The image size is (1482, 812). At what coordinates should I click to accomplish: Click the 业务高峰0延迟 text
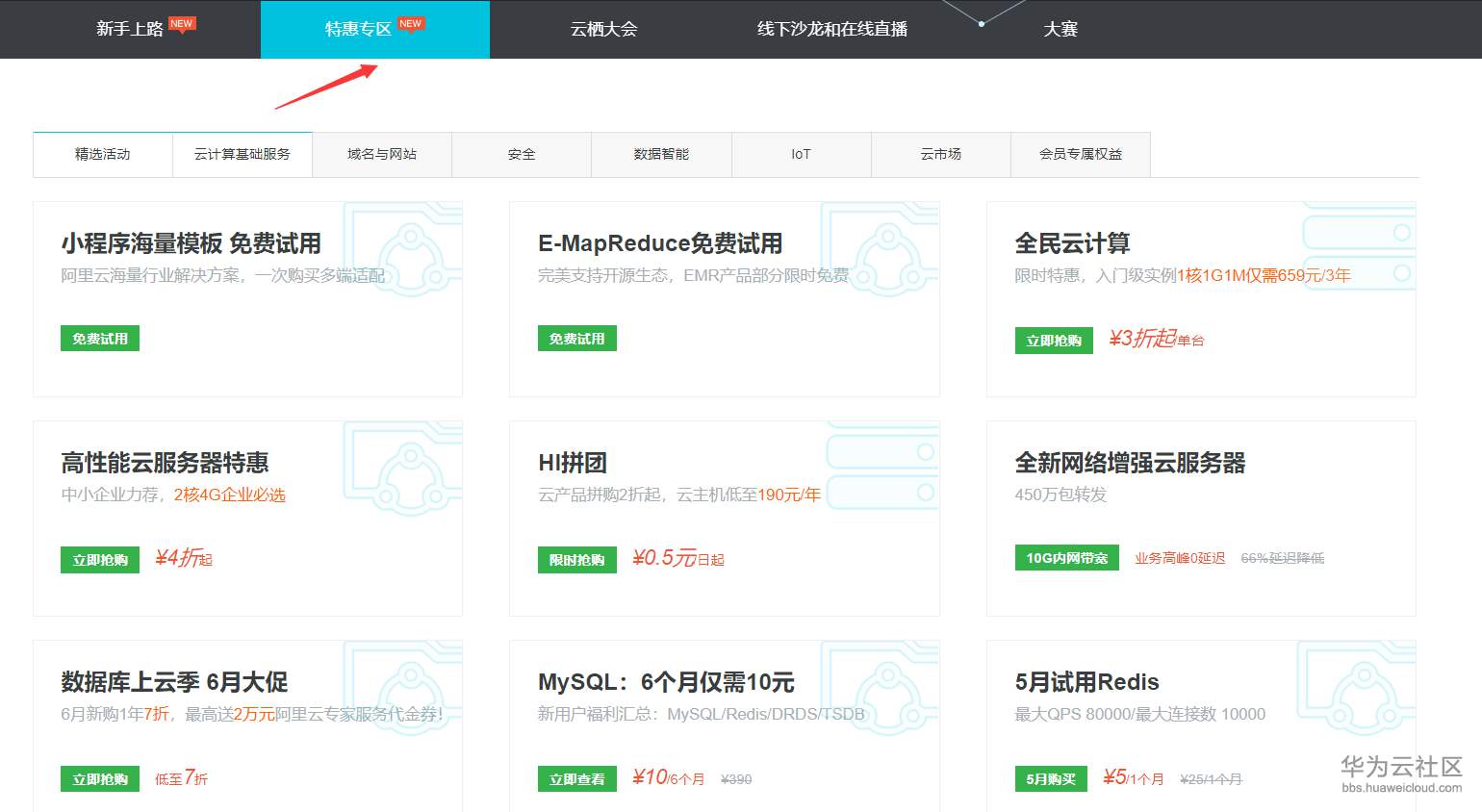[1180, 558]
